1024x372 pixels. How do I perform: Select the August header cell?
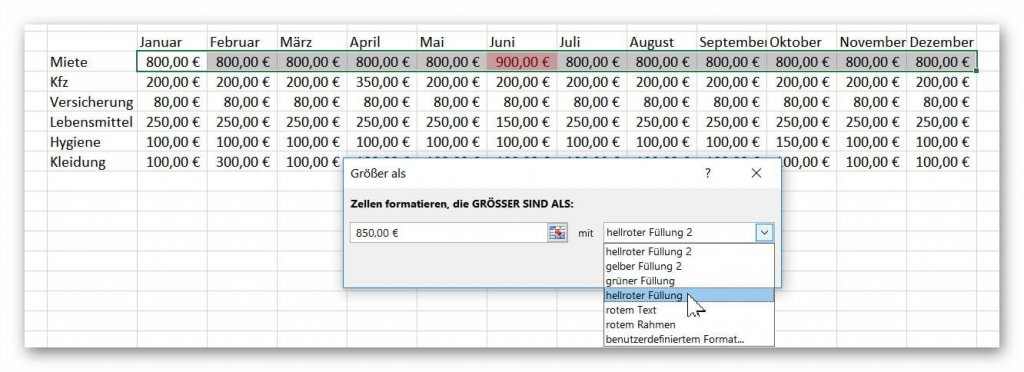click(x=662, y=42)
